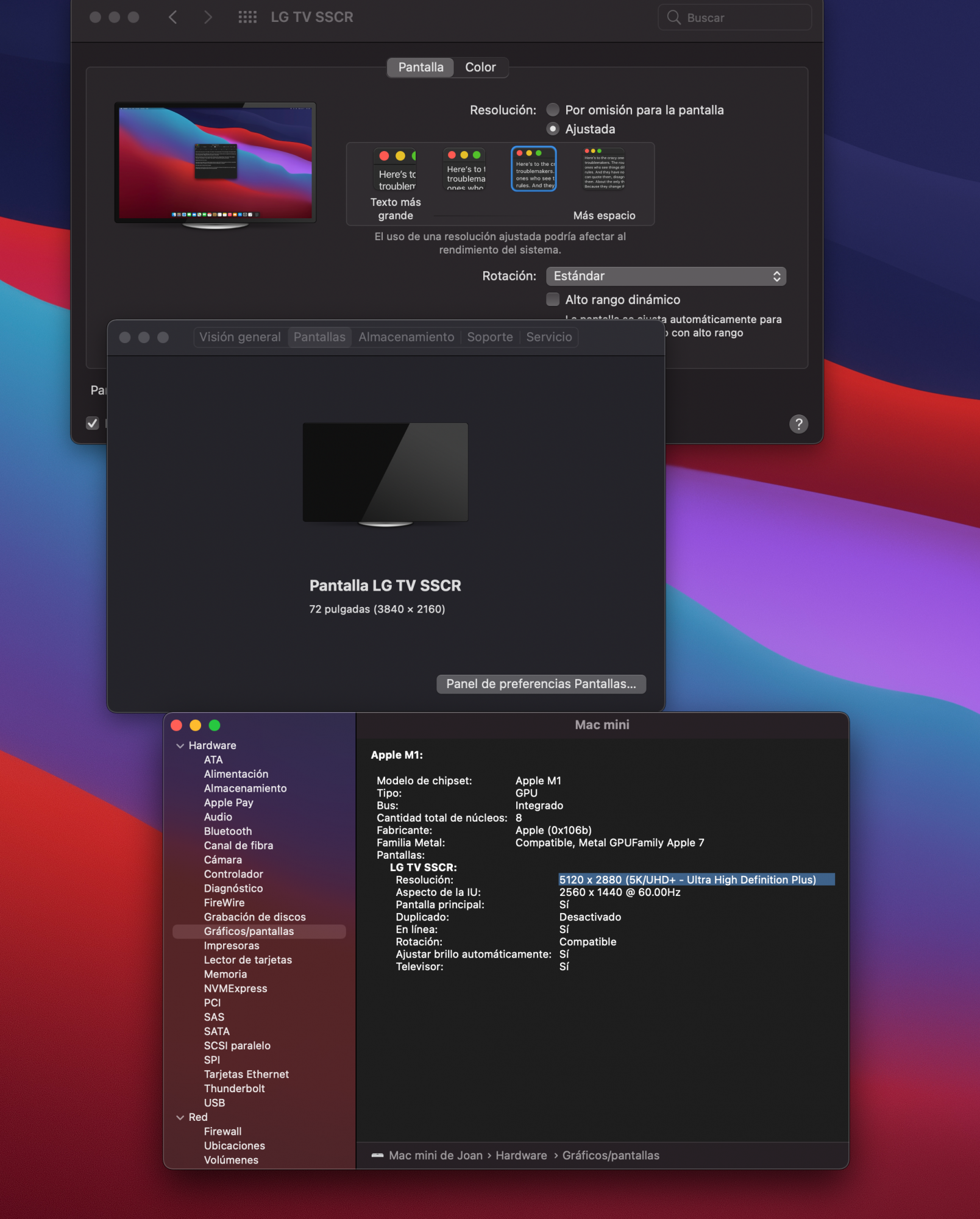Select the highlighted third resolution thumbnail
Image resolution: width=980 pixels, height=1219 pixels.
[x=534, y=169]
